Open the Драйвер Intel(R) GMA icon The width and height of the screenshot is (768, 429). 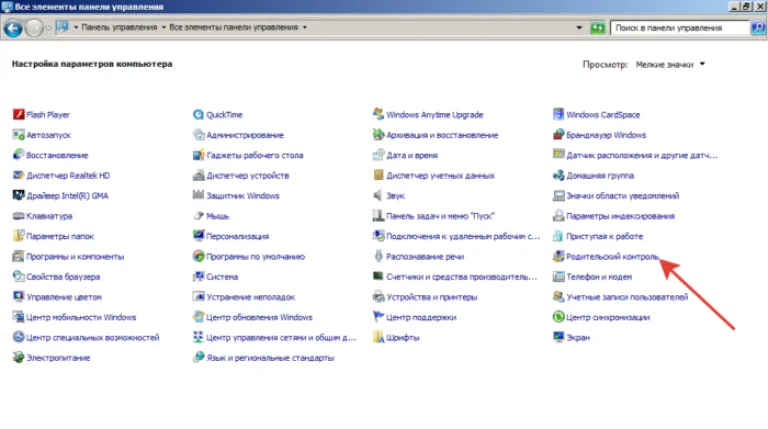(x=19, y=195)
